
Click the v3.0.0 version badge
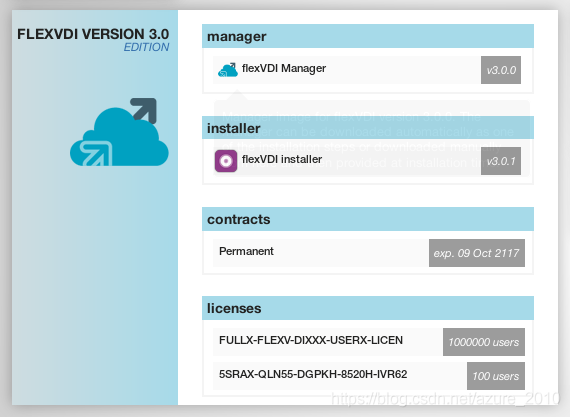[501, 70]
